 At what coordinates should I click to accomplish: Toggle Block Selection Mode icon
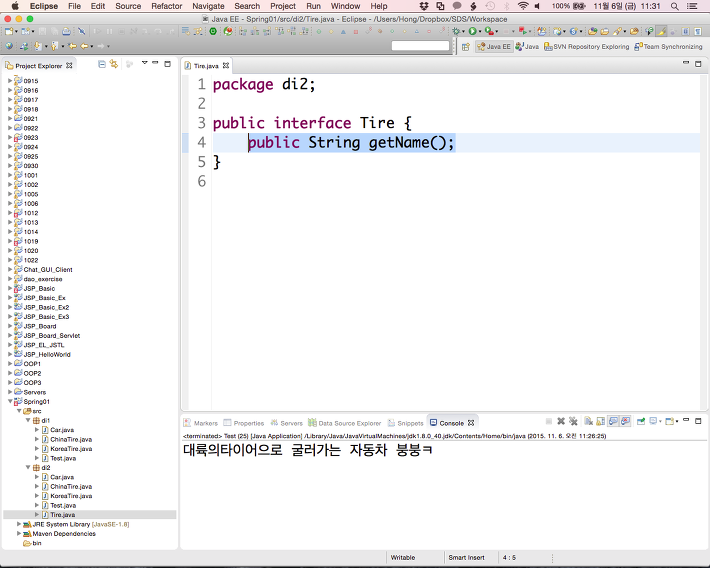[686, 31]
